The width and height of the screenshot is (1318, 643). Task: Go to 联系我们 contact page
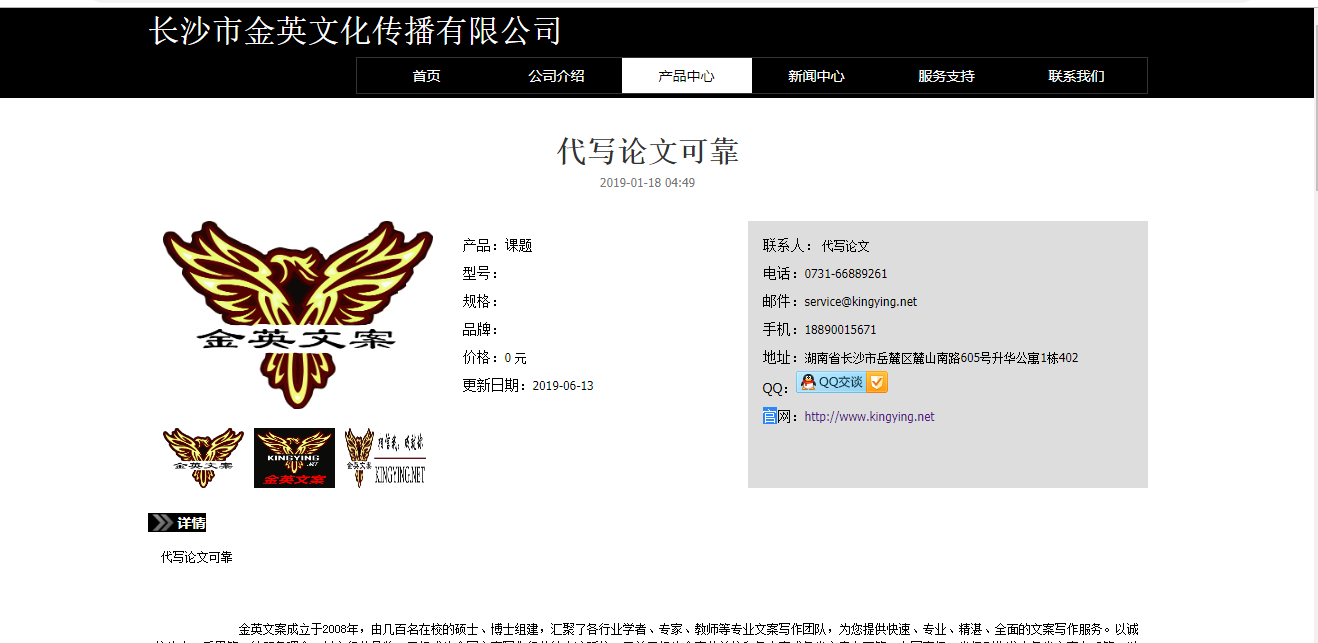pos(1076,76)
